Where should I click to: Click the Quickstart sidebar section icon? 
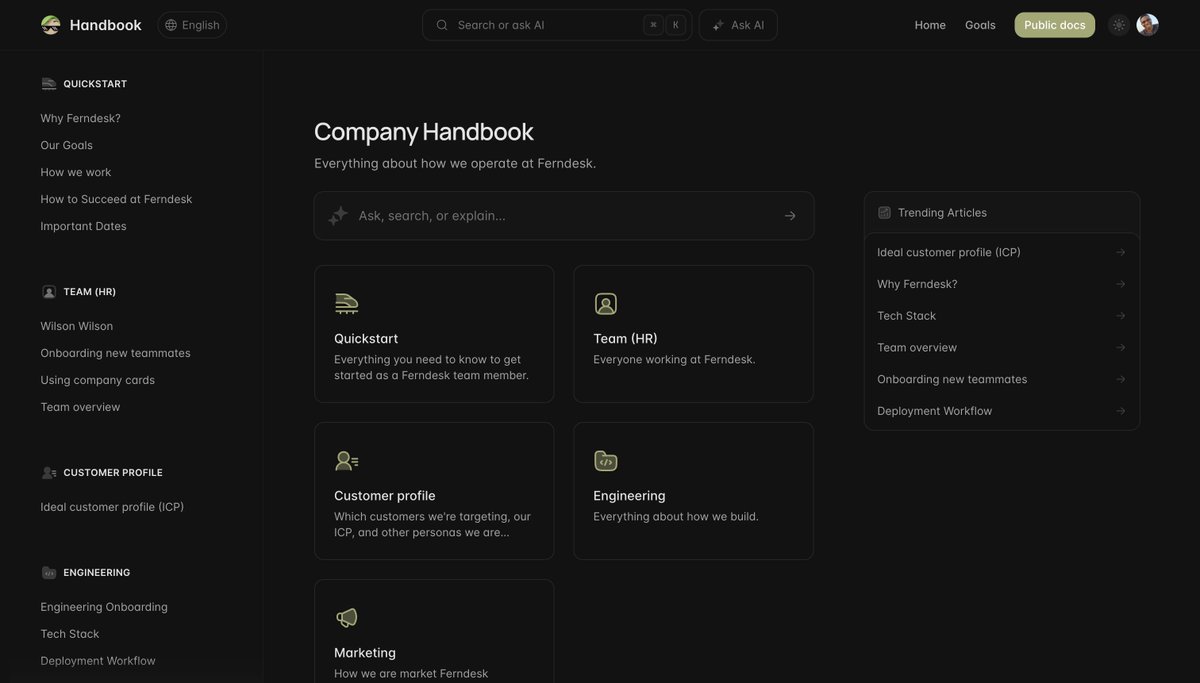tap(49, 84)
